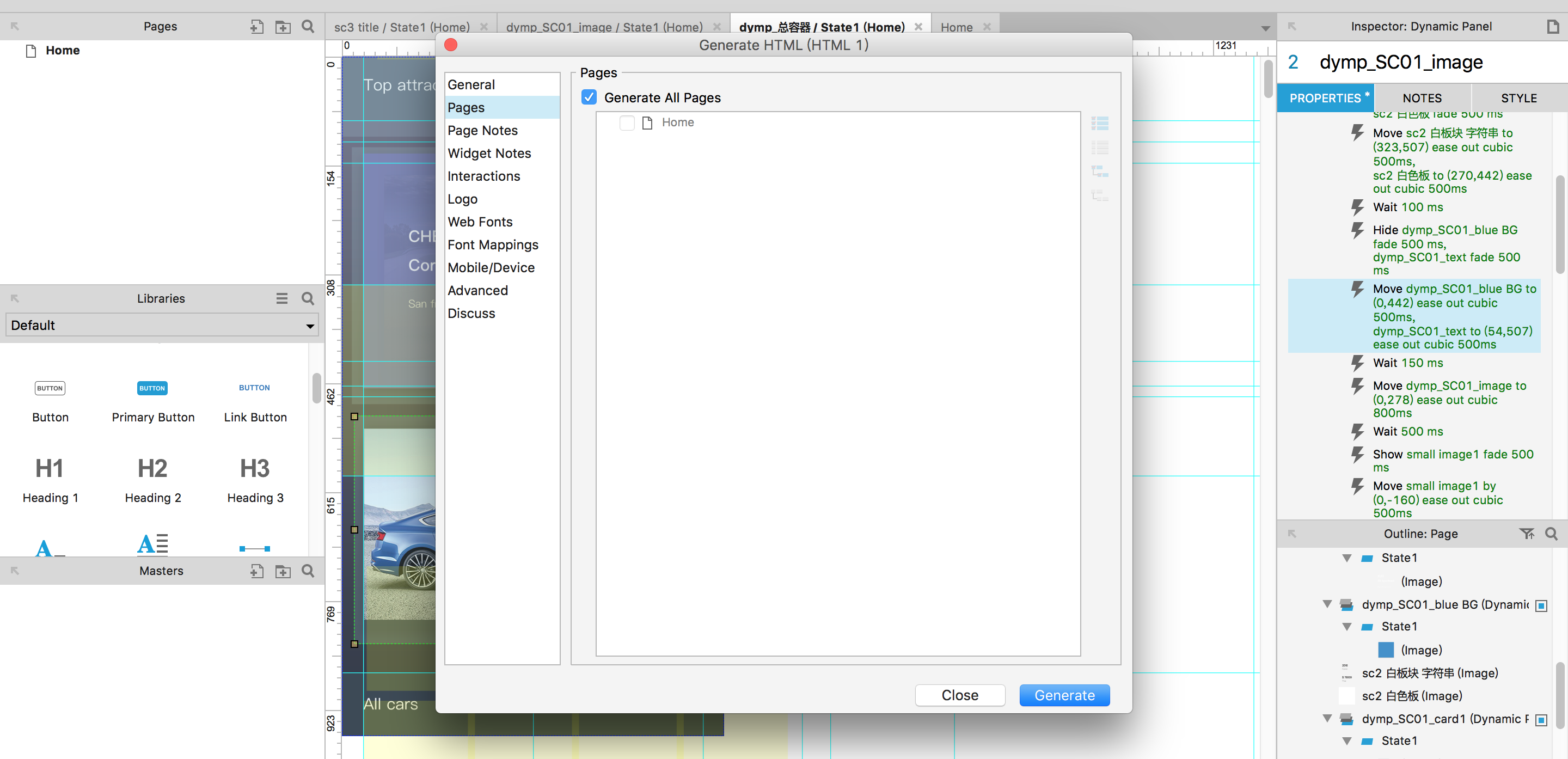Click add folder icon in Pages panel
The width and height of the screenshot is (1568, 759).
point(283,26)
